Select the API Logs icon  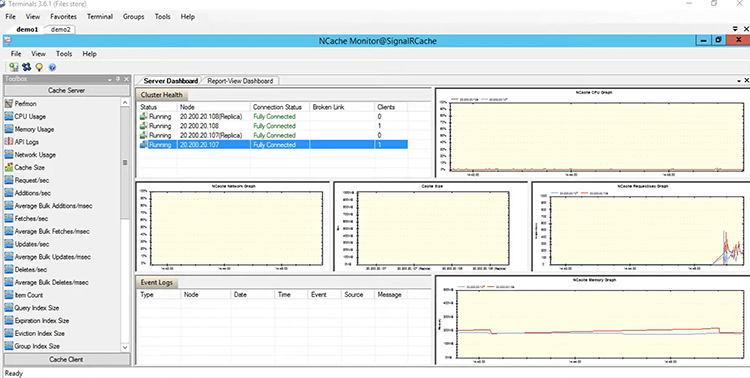(x=9, y=142)
